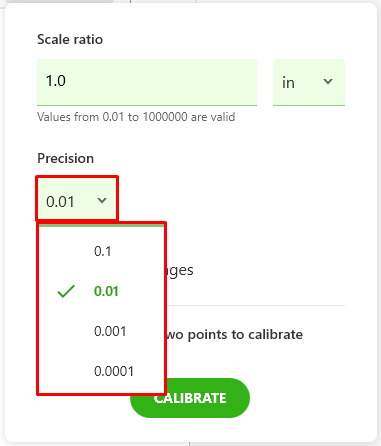This screenshot has width=381, height=446.
Task: Click the 'points to calibrate' text
Action: click(245, 334)
